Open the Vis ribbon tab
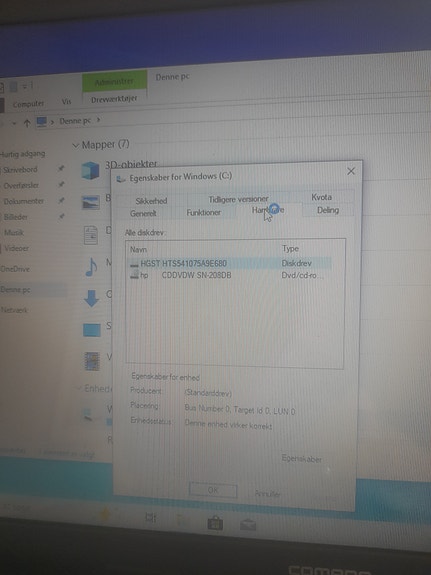Viewport: 431px width, 575px height. click(x=66, y=101)
